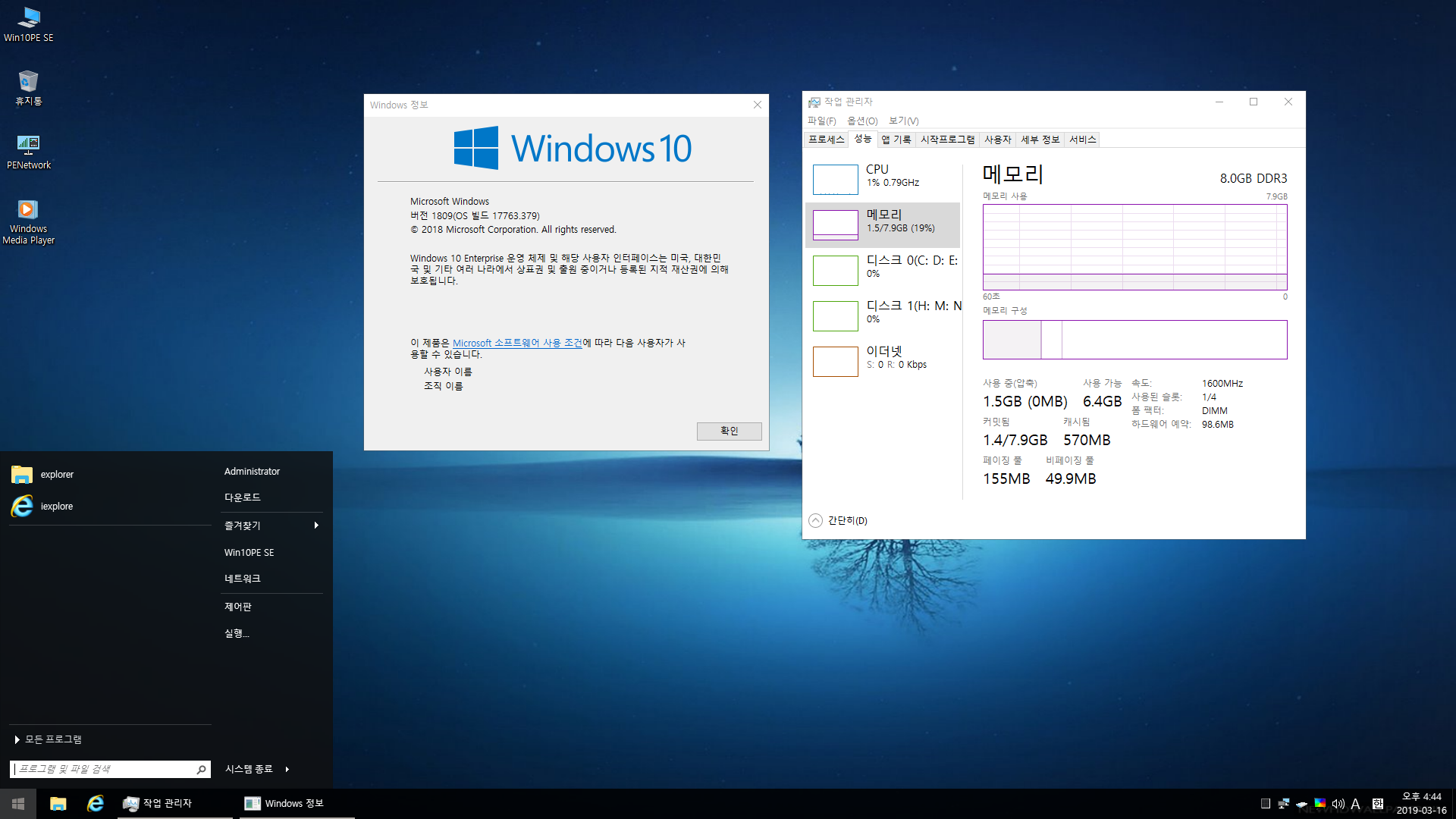The height and width of the screenshot is (819, 1456).
Task: Switch to Windows 정보 taskbar button
Action: tap(297, 803)
